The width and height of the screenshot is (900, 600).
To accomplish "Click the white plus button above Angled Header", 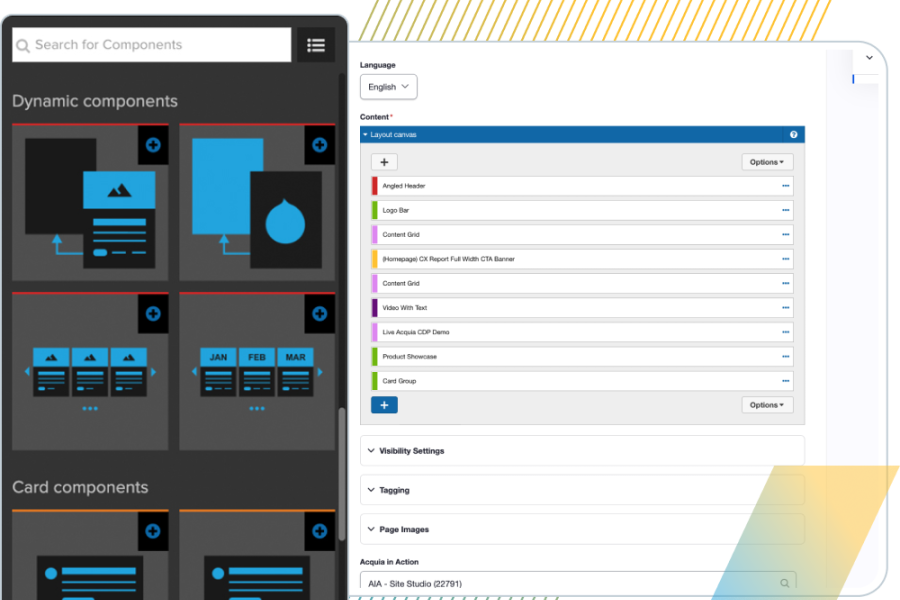I will coord(384,162).
